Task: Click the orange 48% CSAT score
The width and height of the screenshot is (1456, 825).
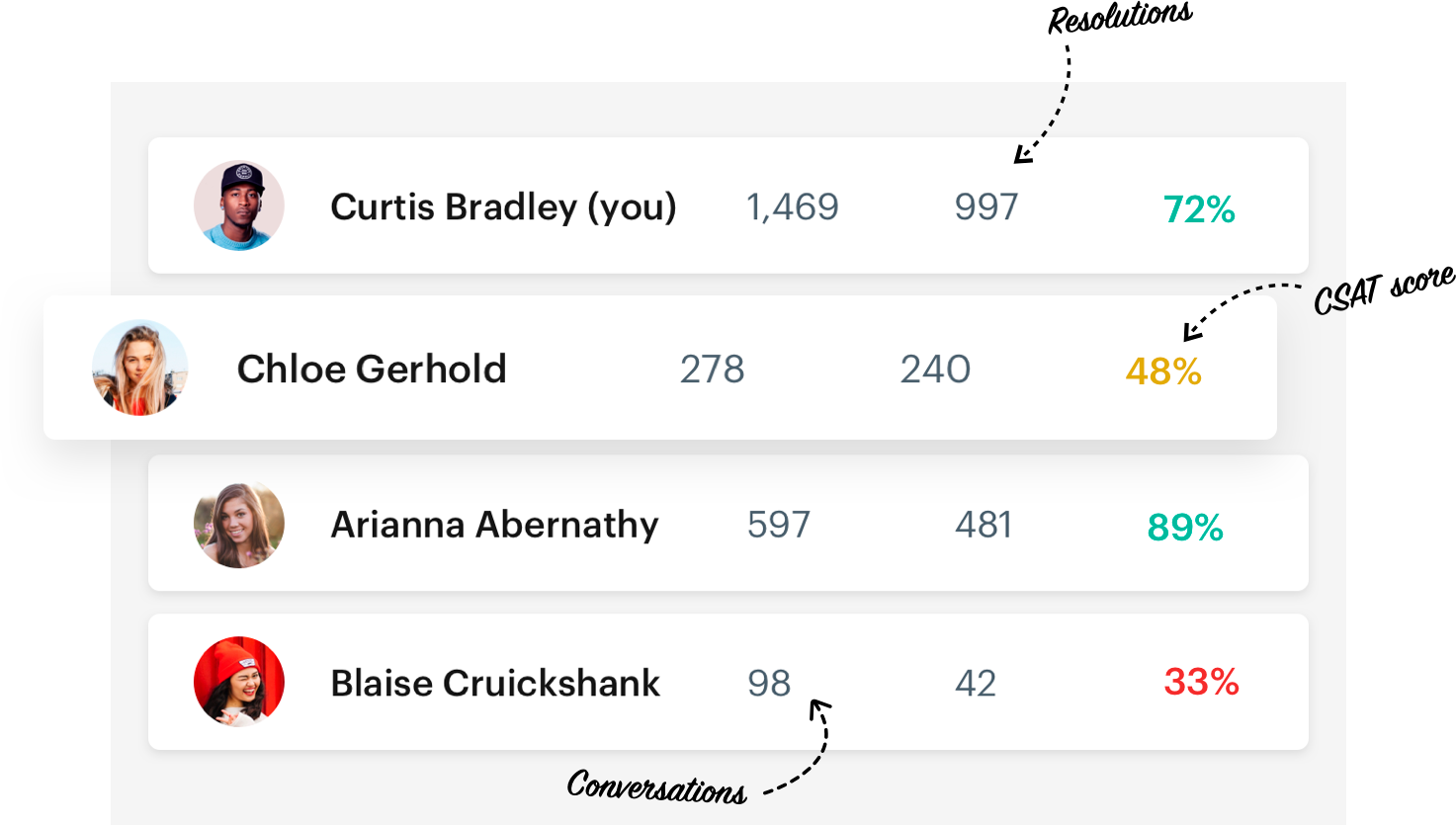Action: coord(1163,371)
